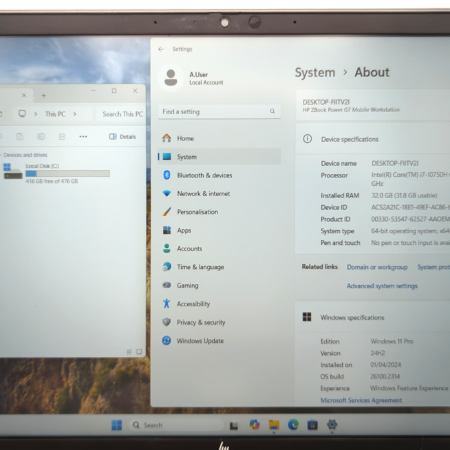
Task: Click the search magnifier in Find a setting
Action: 272,111
